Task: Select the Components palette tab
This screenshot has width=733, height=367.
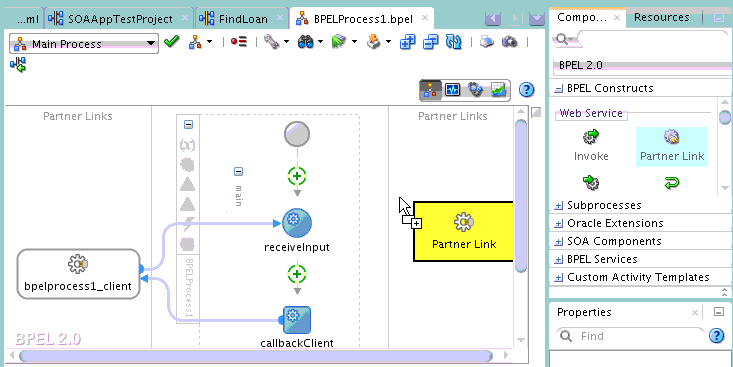Action: [x=582, y=17]
